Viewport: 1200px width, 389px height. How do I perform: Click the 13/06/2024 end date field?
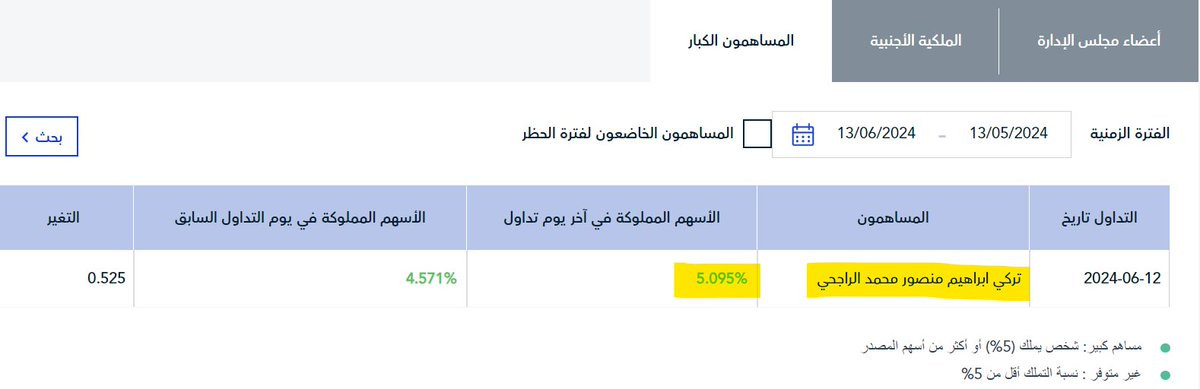pyautogui.click(x=877, y=134)
